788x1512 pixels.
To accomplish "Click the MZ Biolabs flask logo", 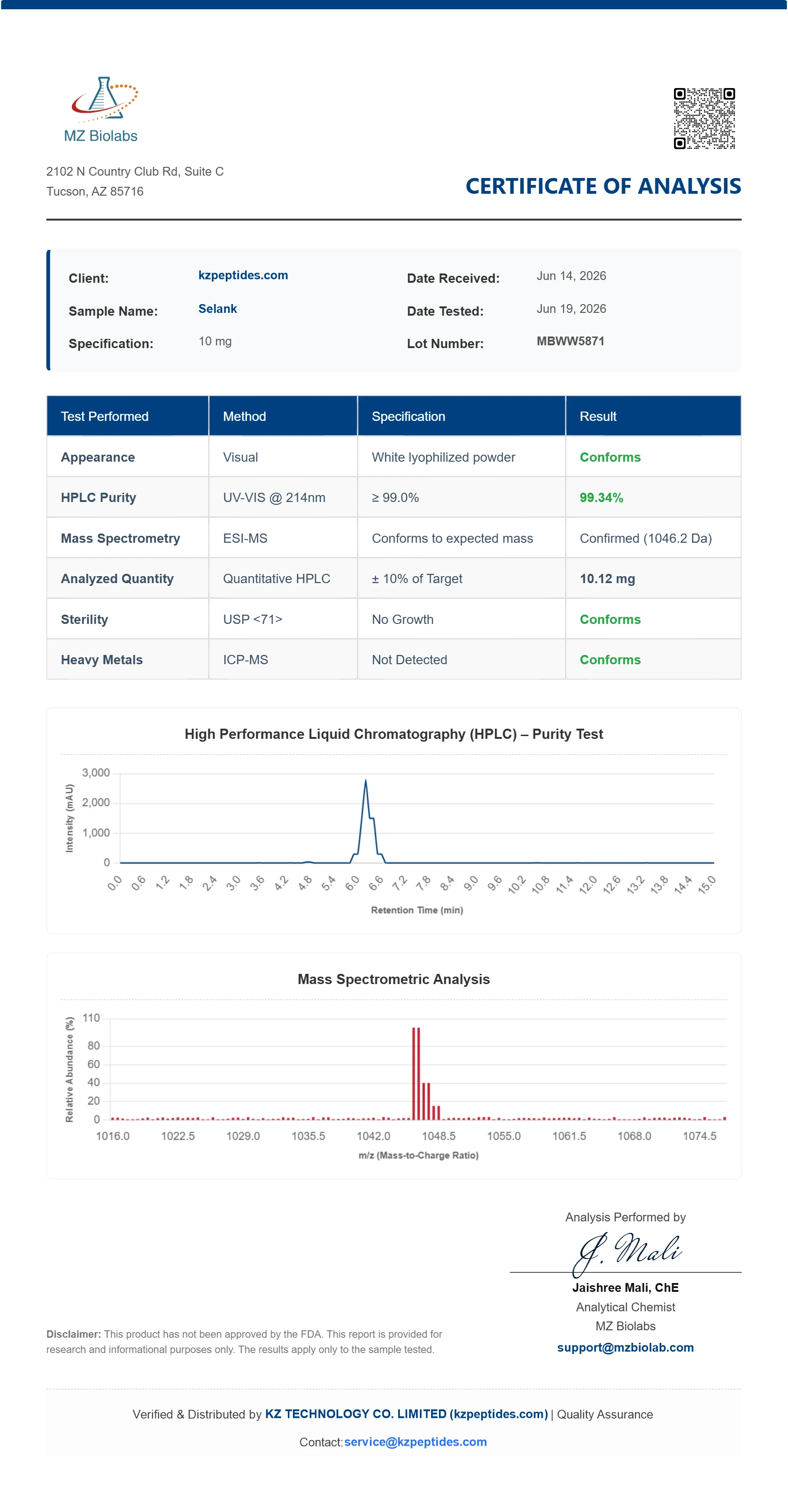I will 101,110.
